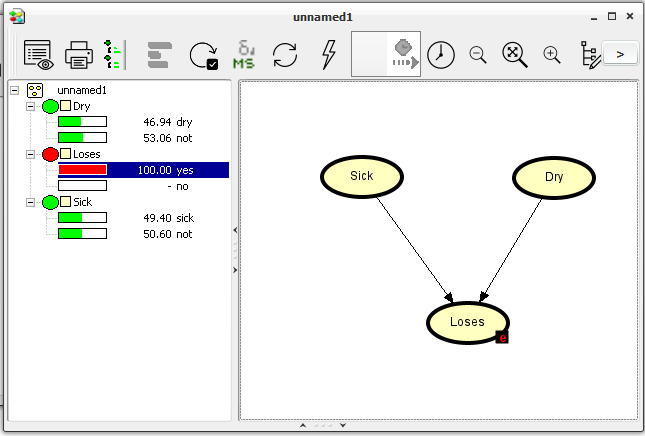
Task: Select the '- no' state under Loses
Action: click(x=178, y=186)
